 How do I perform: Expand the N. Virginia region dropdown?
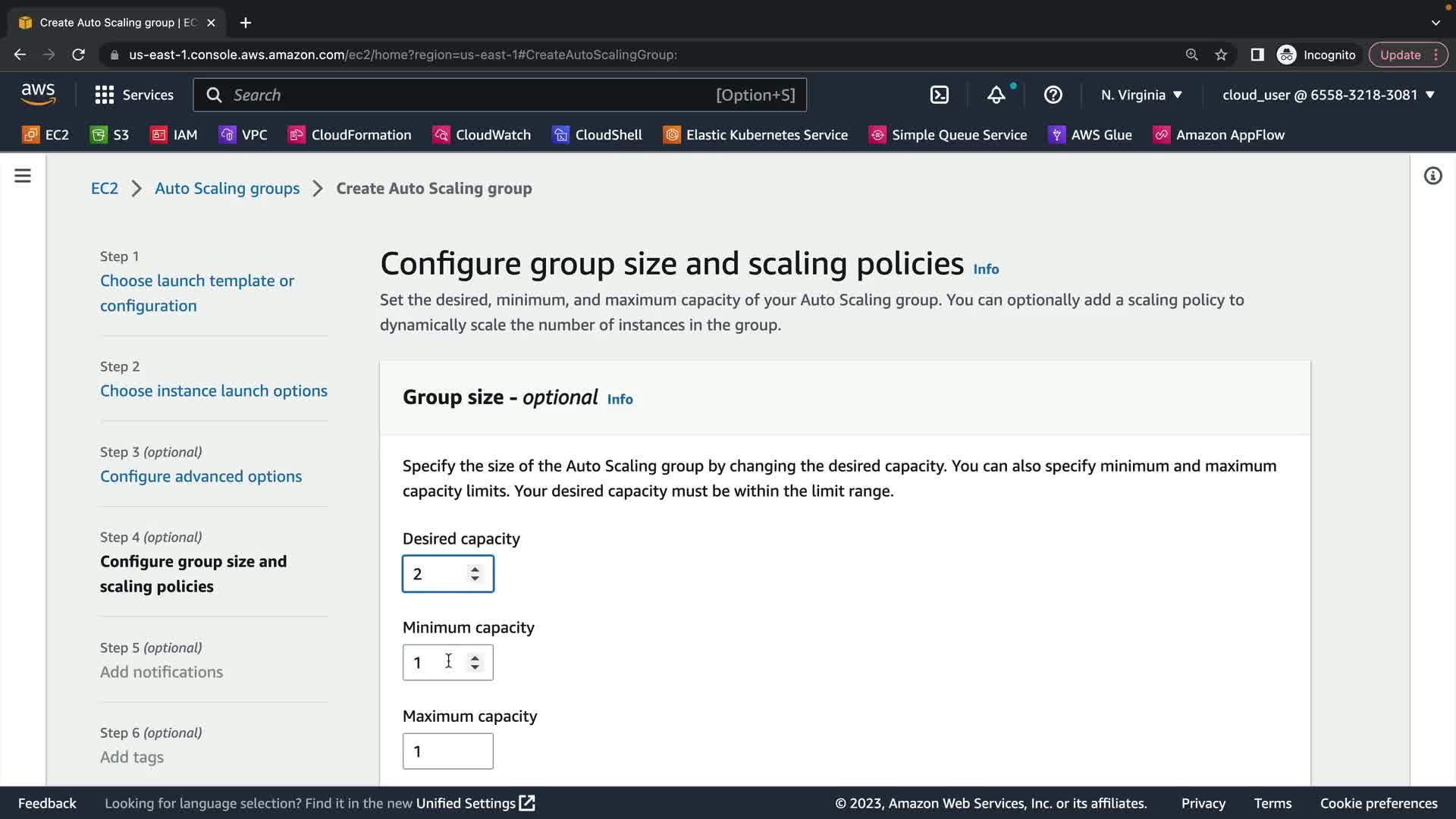tap(1141, 95)
